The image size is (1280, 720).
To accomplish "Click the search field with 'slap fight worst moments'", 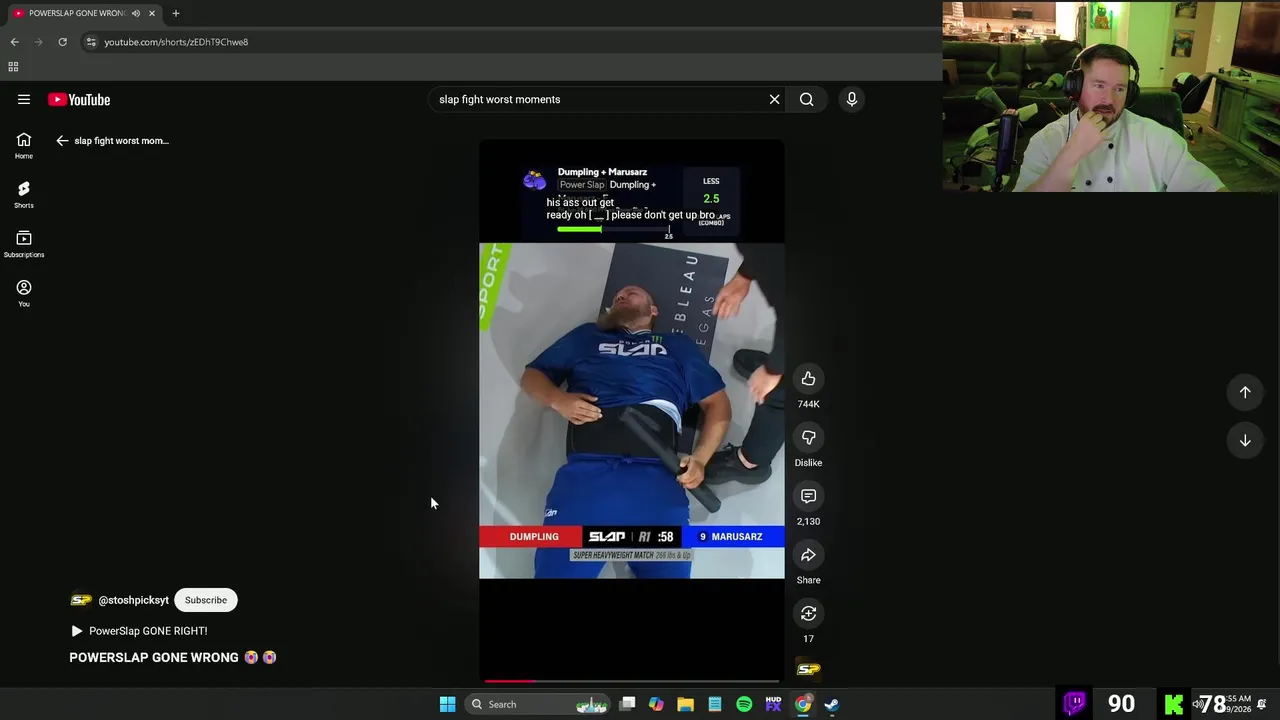I will tap(598, 99).
